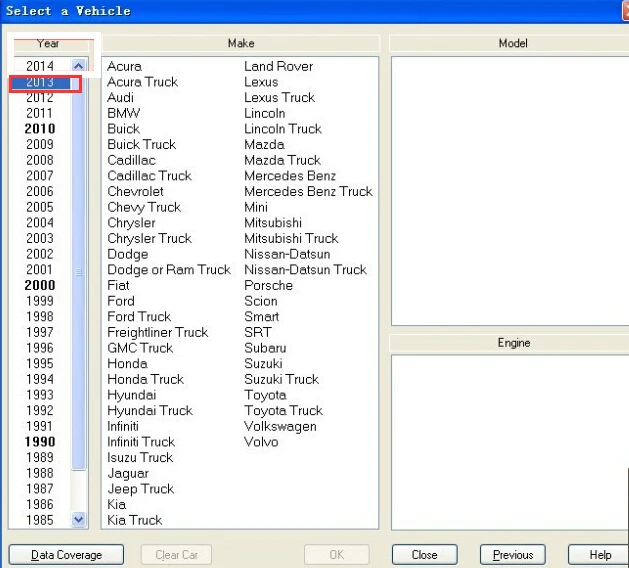This screenshot has height=568, width=629.
Task: Click the year list scrollbar thumb
Action: 79,272
